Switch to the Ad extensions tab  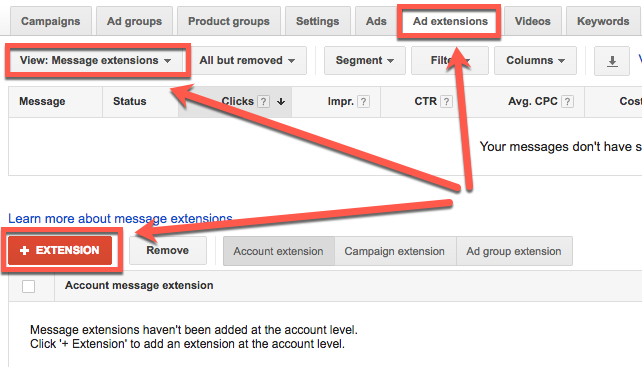pyautogui.click(x=450, y=21)
